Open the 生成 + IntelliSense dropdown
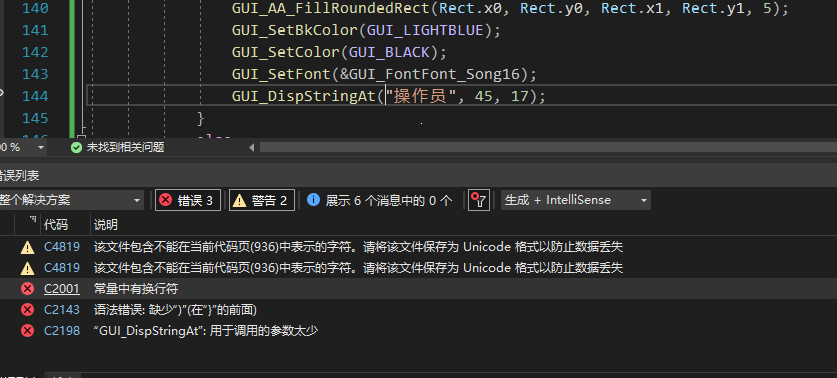The height and width of the screenshot is (378, 837). [x=575, y=200]
